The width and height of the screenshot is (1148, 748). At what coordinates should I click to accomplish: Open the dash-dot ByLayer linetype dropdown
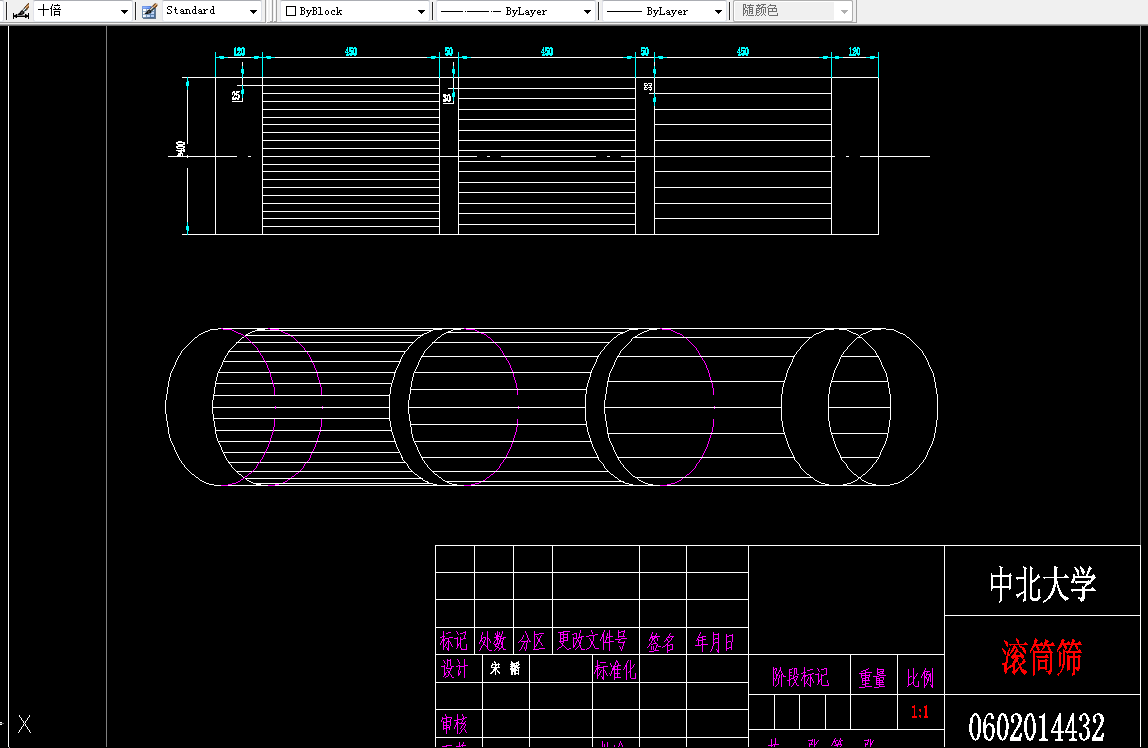tap(515, 11)
